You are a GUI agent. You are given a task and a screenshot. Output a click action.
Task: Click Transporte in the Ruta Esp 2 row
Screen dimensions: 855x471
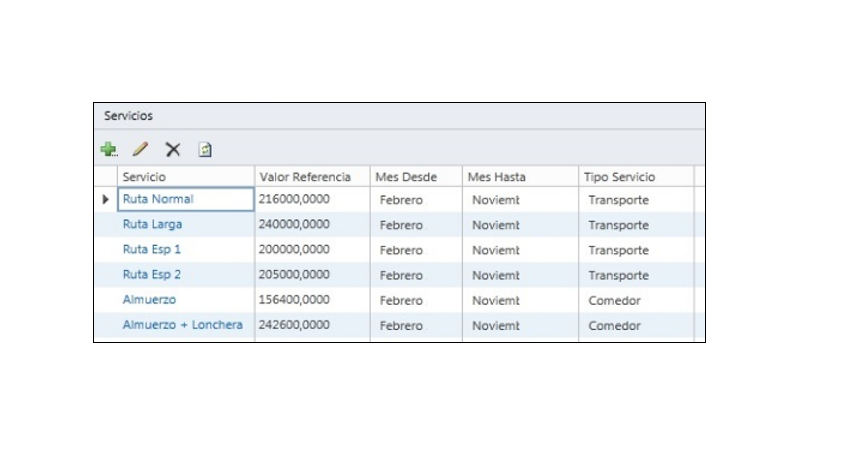pyautogui.click(x=618, y=275)
